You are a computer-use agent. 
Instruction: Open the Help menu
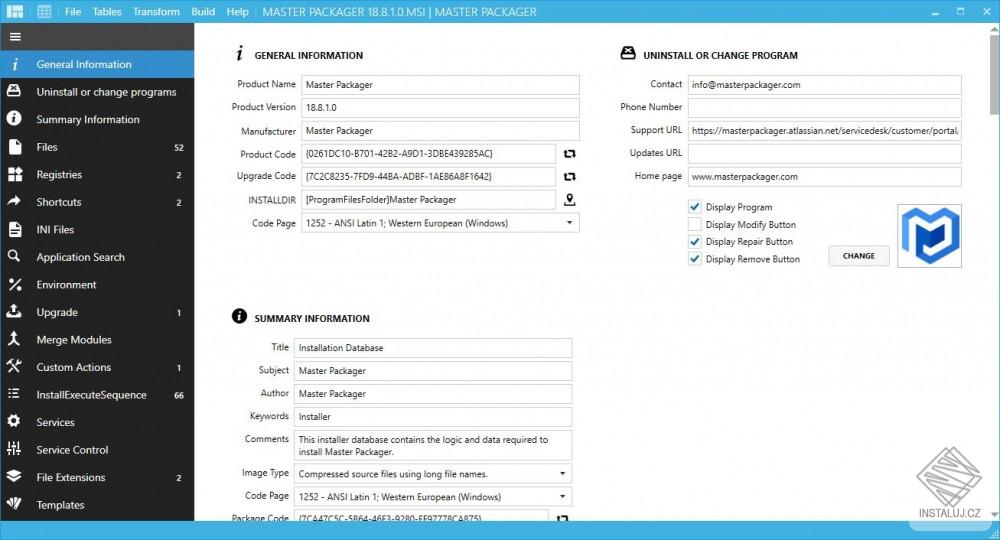point(237,11)
